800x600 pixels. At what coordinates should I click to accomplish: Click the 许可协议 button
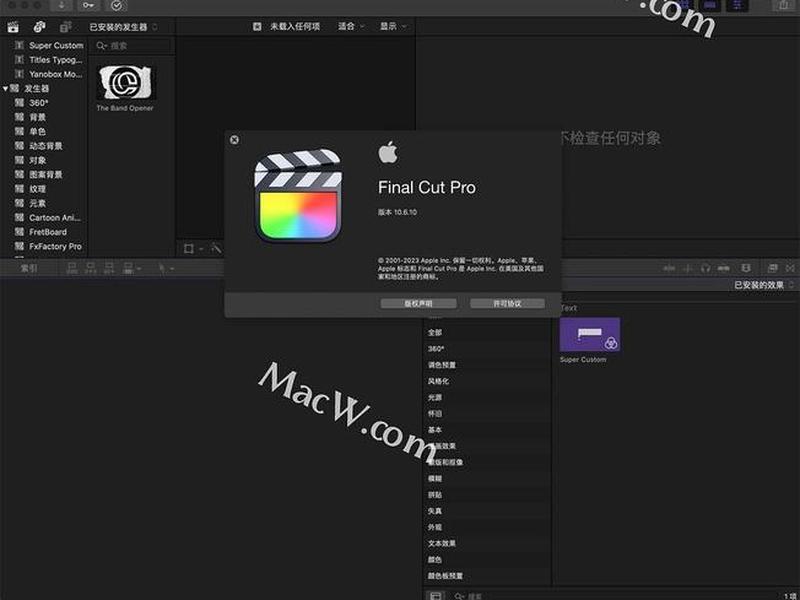pyautogui.click(x=507, y=304)
